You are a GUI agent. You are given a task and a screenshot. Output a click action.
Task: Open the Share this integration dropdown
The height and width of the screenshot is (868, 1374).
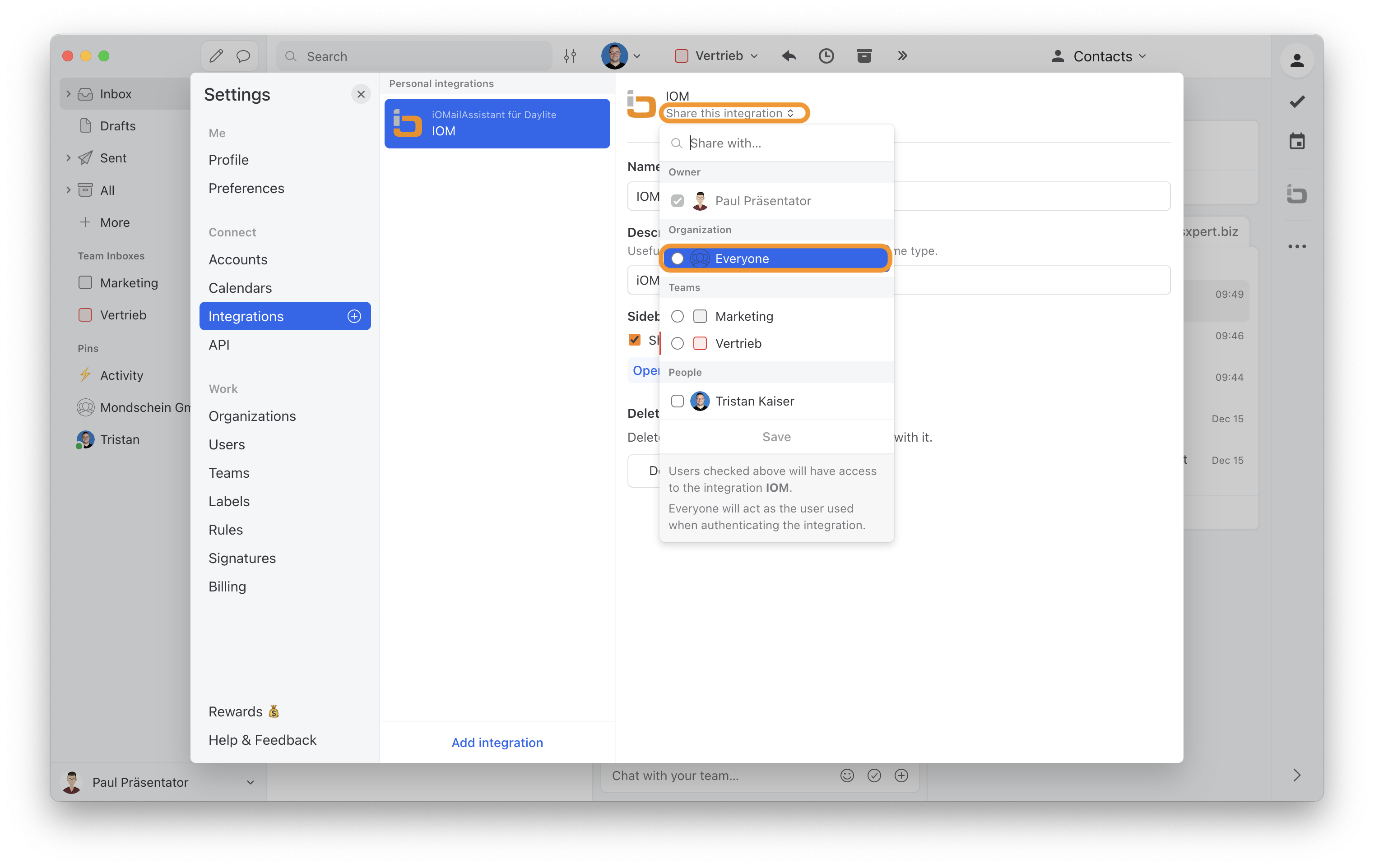[x=730, y=113]
